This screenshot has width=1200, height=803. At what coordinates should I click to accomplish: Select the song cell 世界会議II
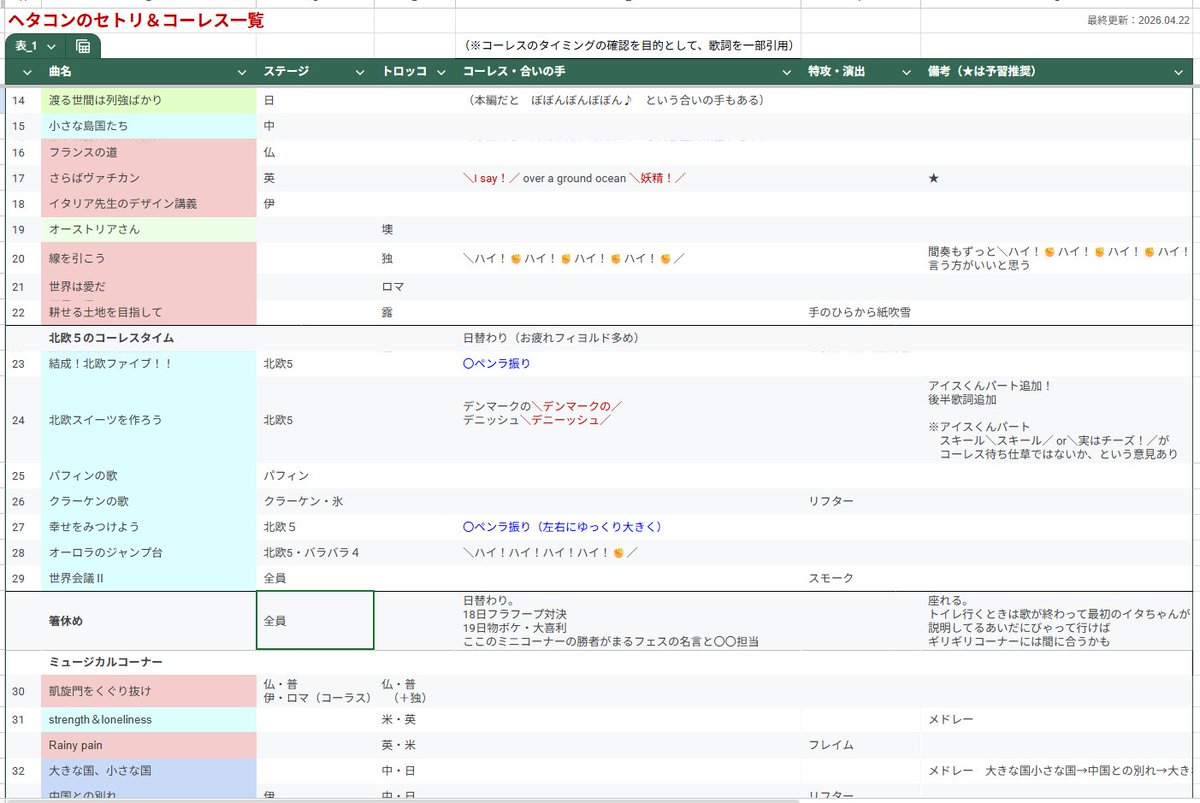coord(149,579)
